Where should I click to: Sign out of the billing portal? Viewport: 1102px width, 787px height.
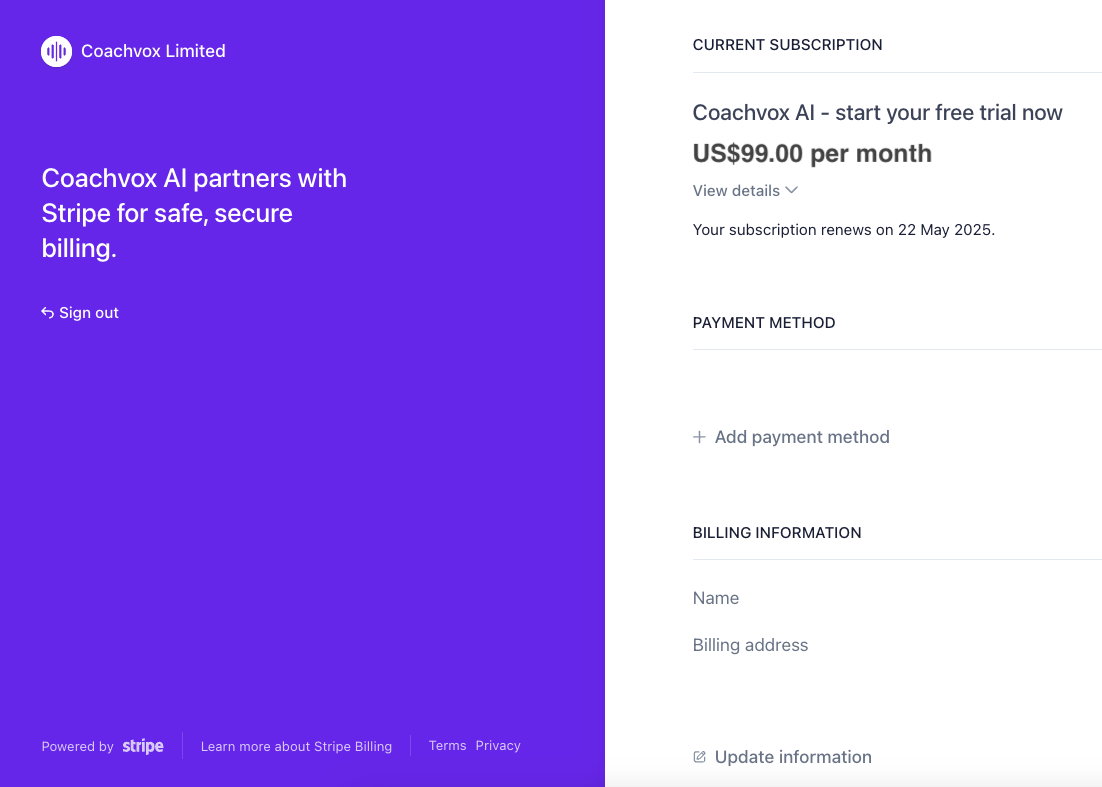click(88, 313)
